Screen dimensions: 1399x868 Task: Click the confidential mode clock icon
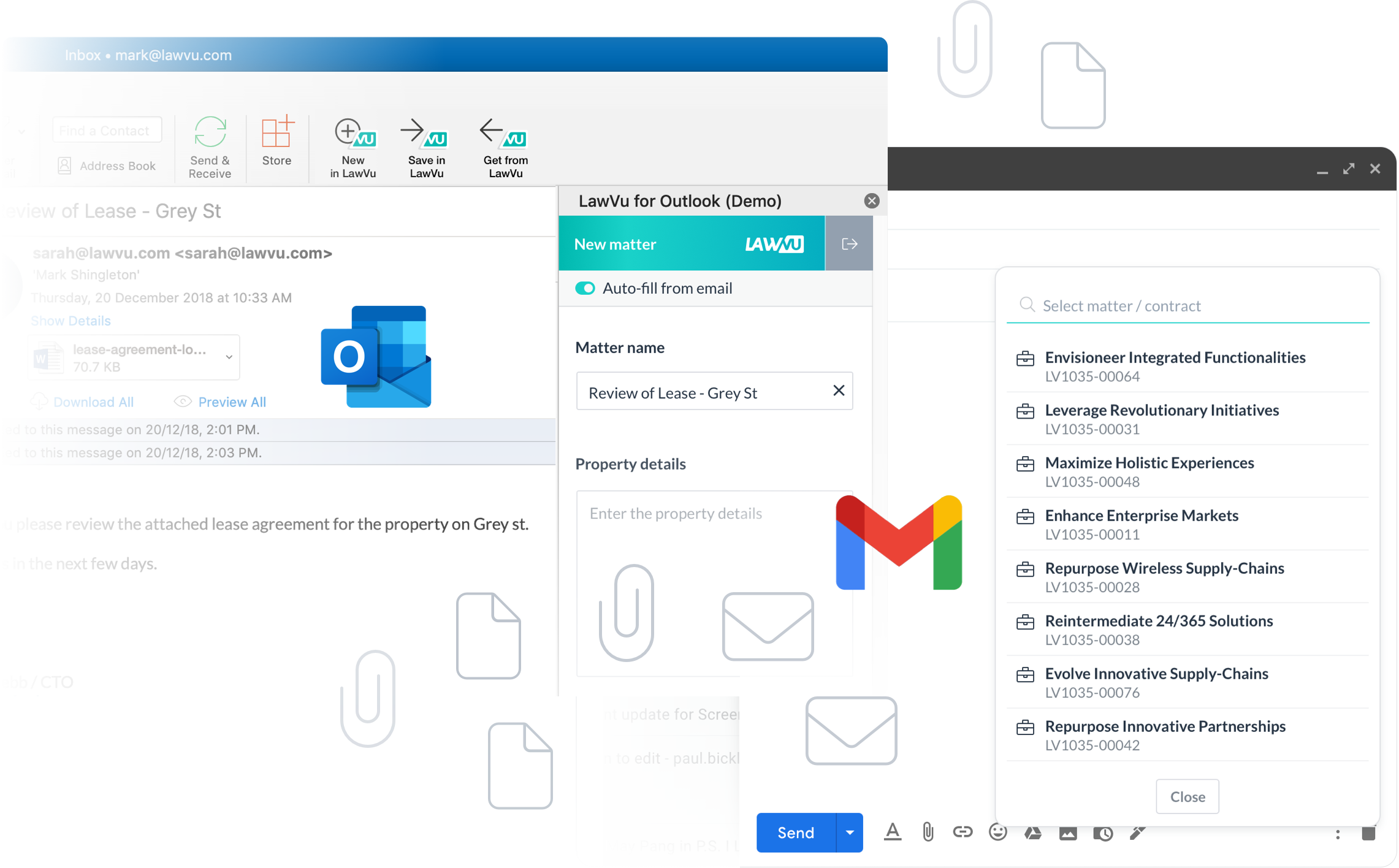coord(1103,833)
